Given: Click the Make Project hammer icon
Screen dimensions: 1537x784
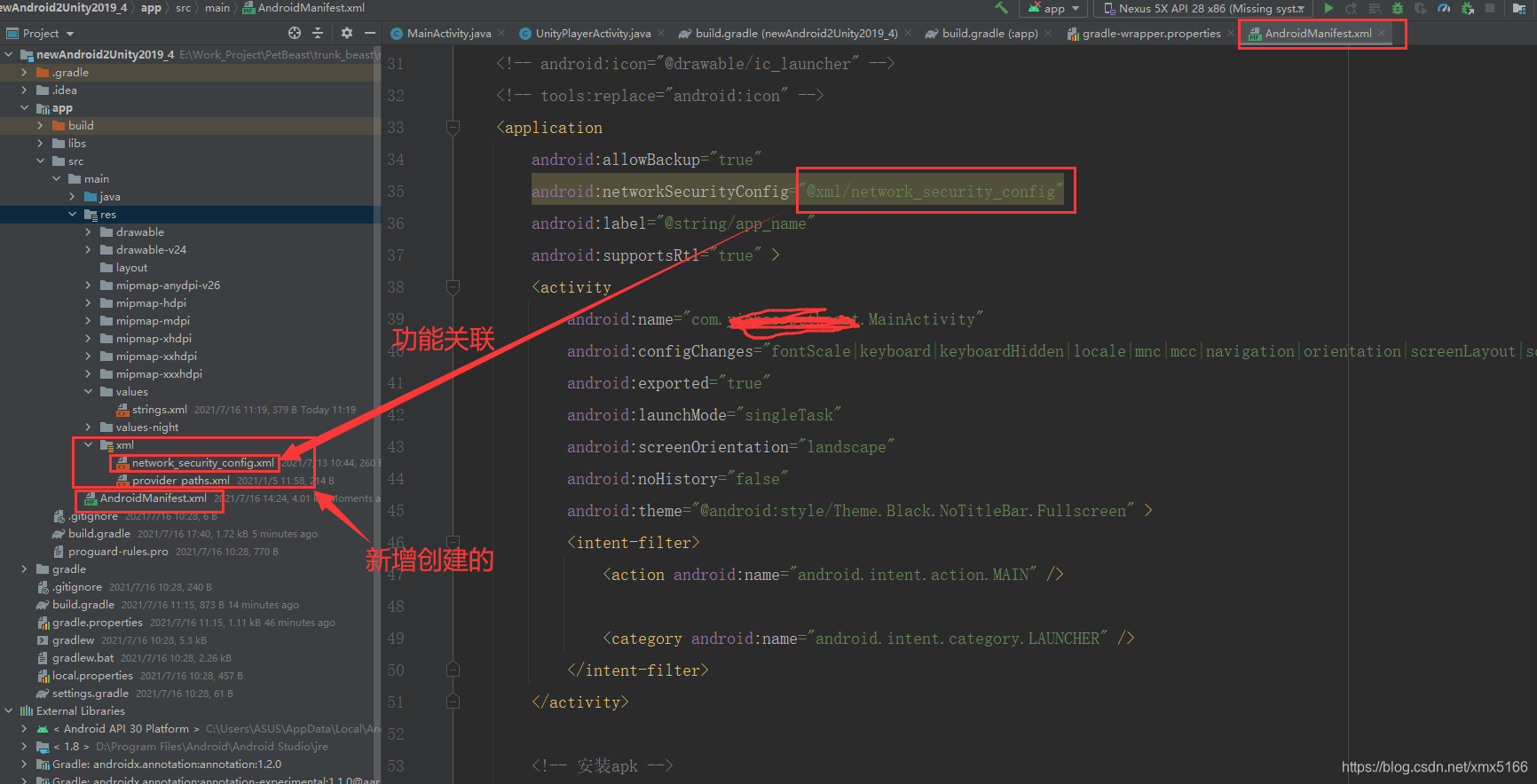Looking at the screenshot, I should point(1002,8).
